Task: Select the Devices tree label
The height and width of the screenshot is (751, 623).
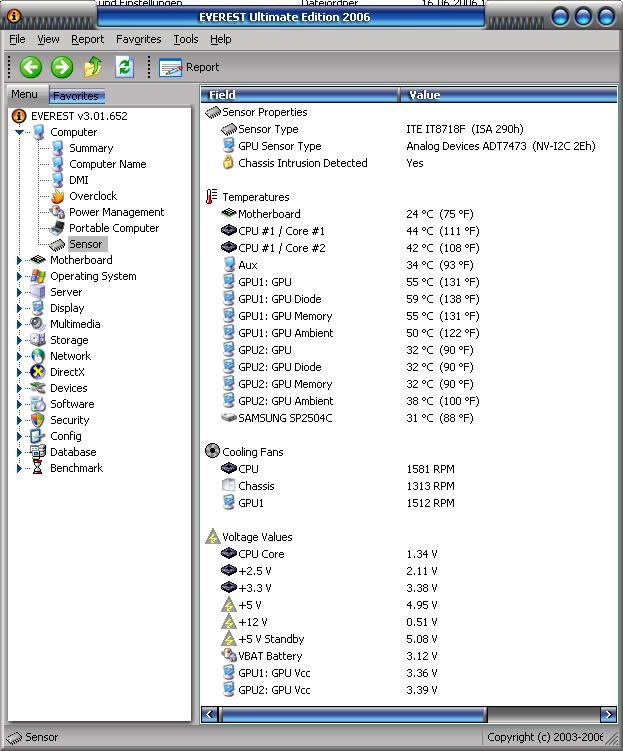Action: click(69, 388)
